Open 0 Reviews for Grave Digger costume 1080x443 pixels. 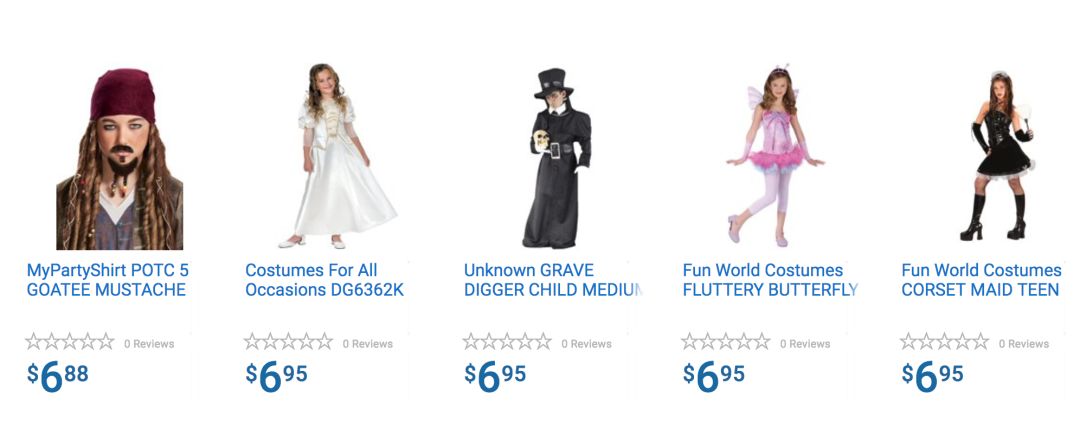(586, 344)
